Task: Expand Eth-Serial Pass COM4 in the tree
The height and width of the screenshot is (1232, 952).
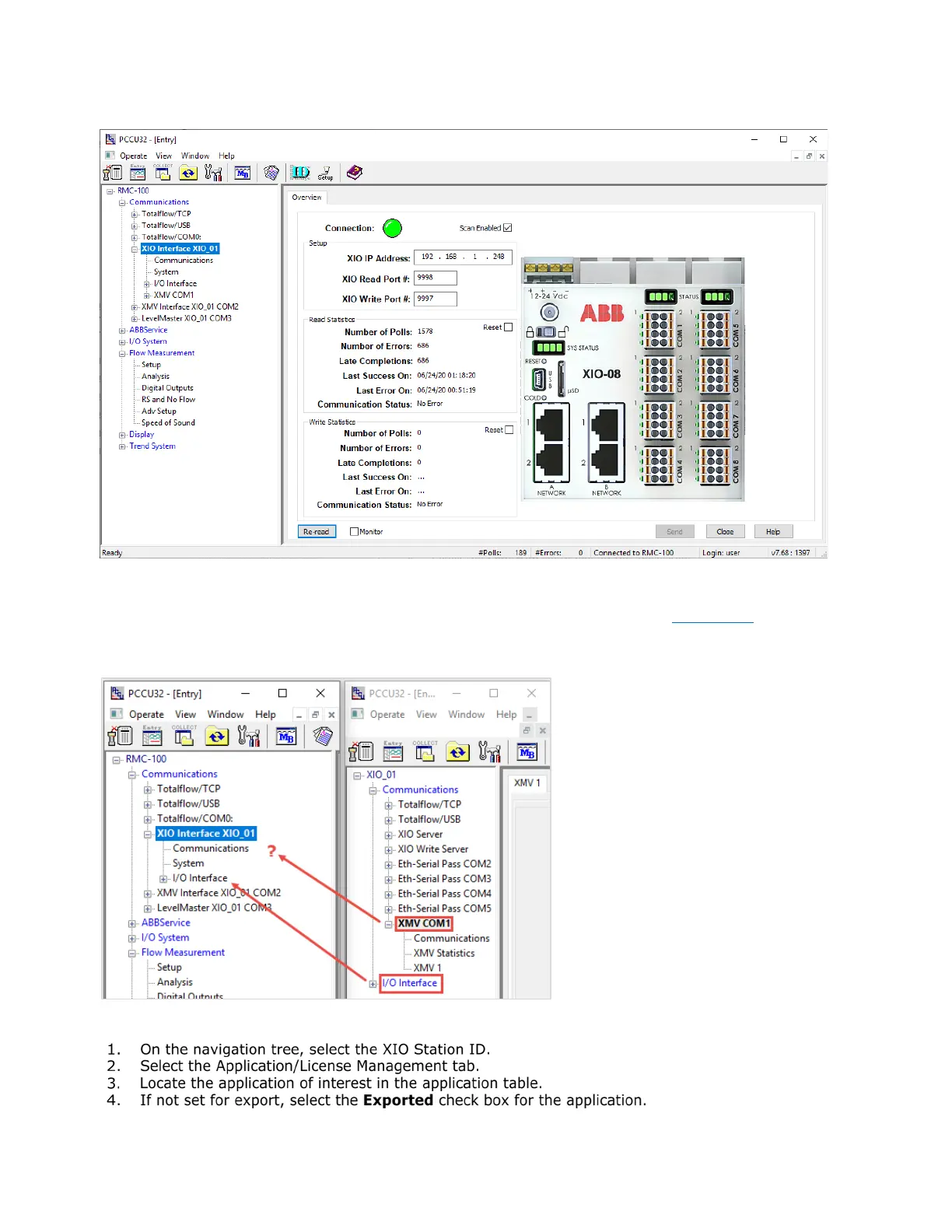Action: (x=389, y=894)
